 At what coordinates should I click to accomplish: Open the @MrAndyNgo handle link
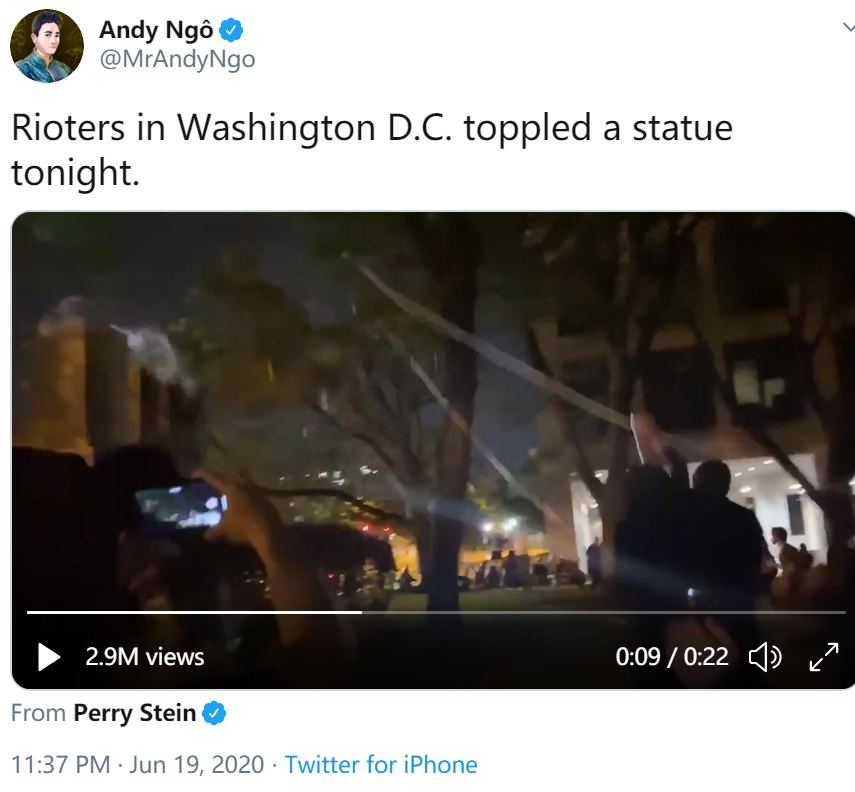(x=177, y=59)
